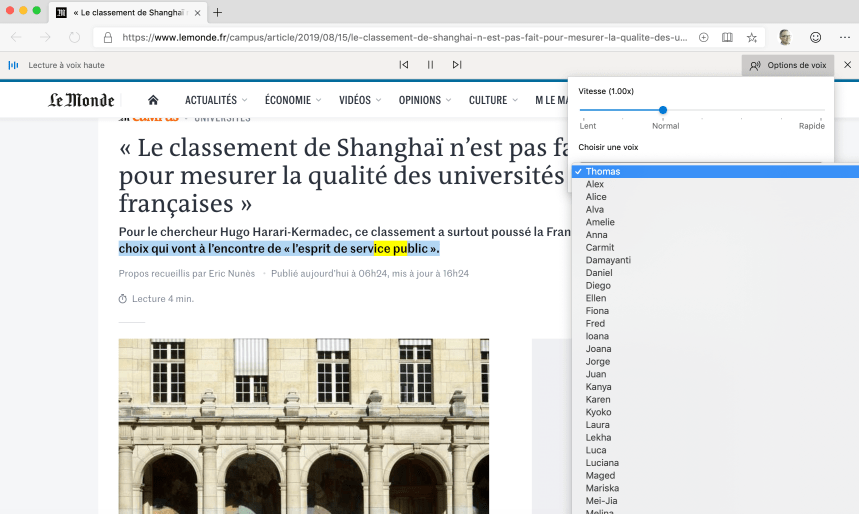Select the Amelie voice
This screenshot has width=859, height=514.
tap(715, 222)
